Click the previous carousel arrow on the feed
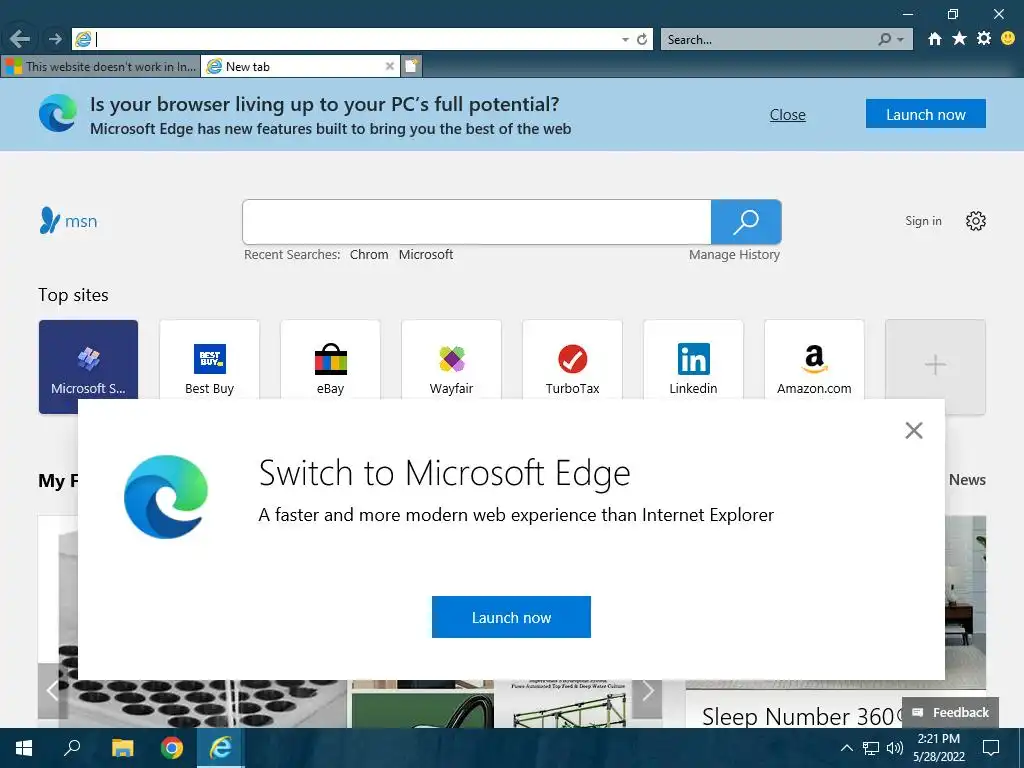Viewport: 1024px width, 768px height. click(52, 690)
